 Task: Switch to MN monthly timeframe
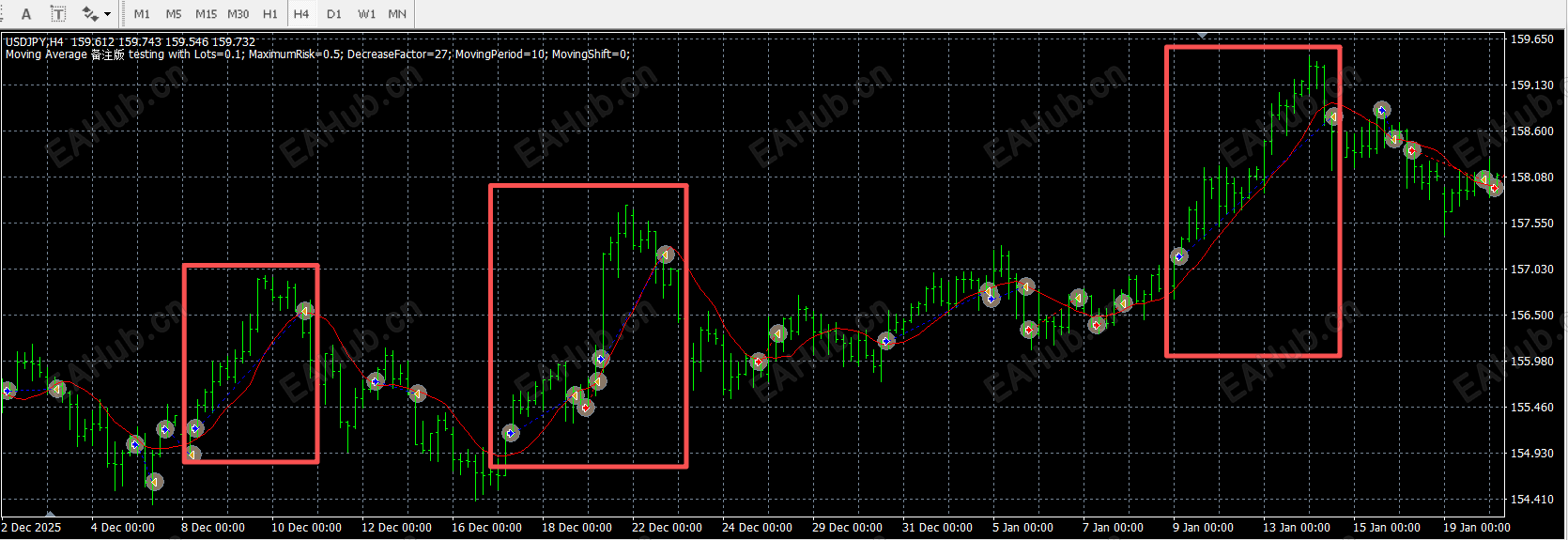pos(397,14)
